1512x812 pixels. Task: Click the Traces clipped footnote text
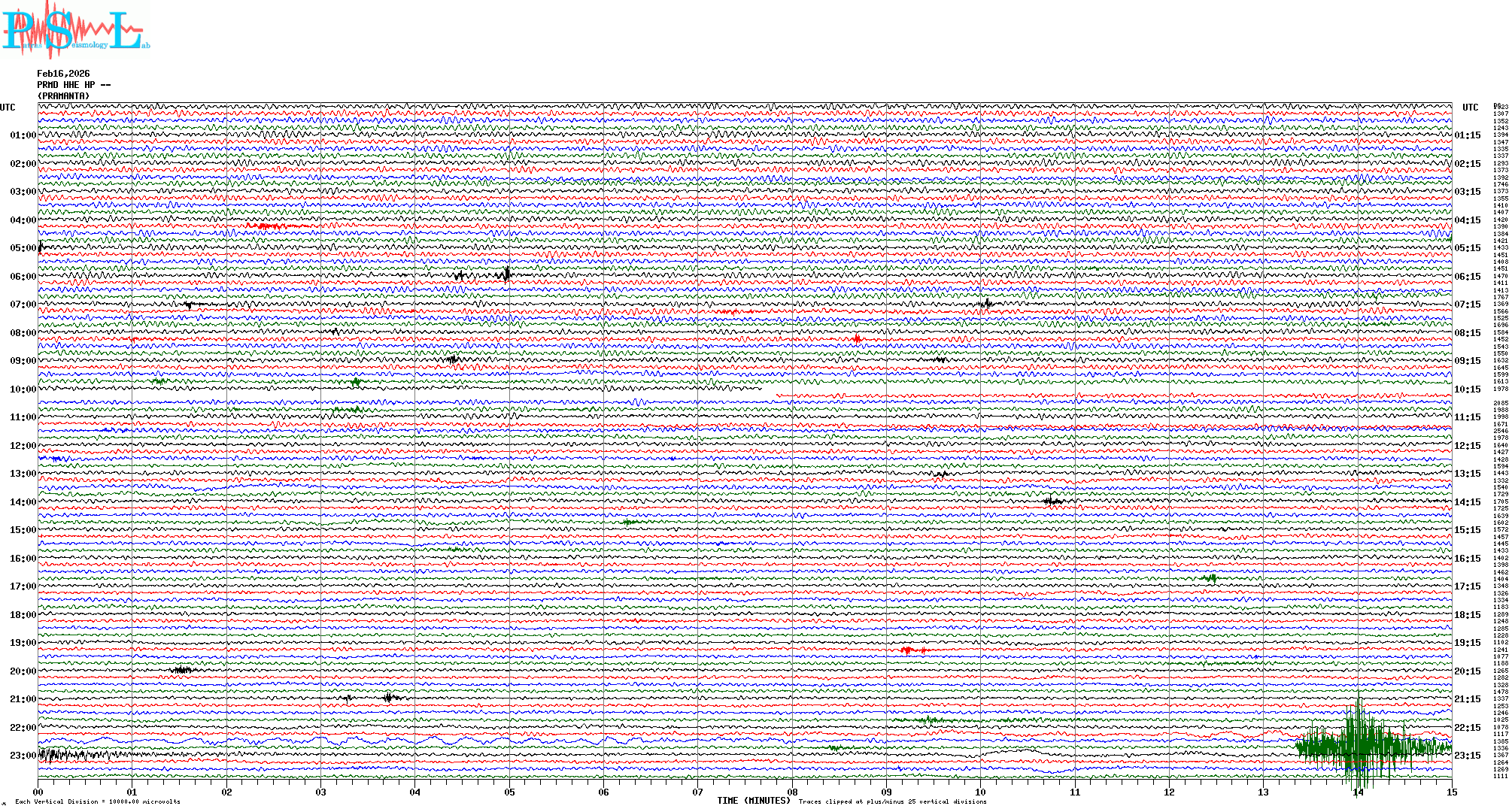point(892,801)
